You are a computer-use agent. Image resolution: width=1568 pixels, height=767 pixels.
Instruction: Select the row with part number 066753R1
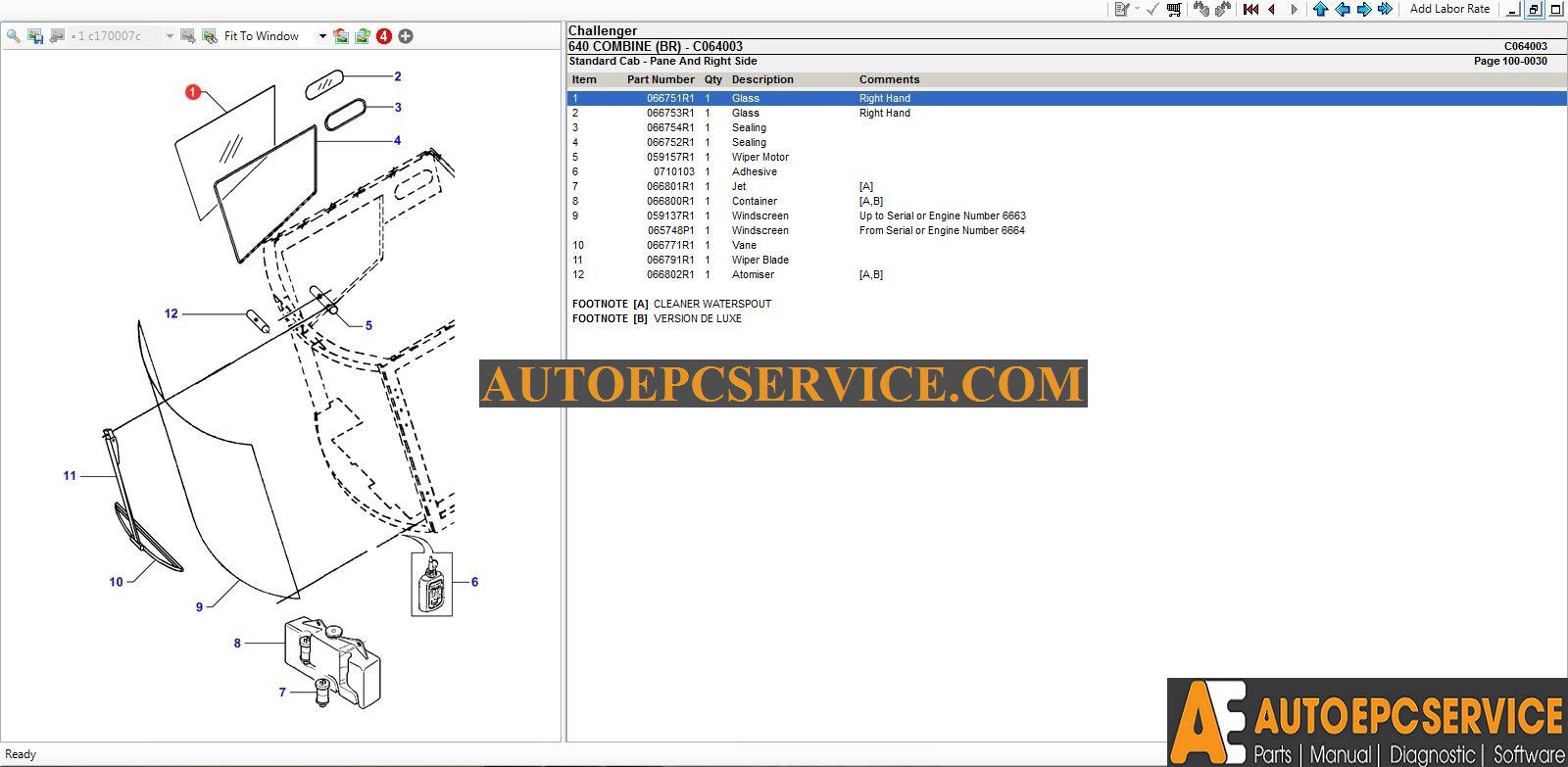[x=1066, y=113]
